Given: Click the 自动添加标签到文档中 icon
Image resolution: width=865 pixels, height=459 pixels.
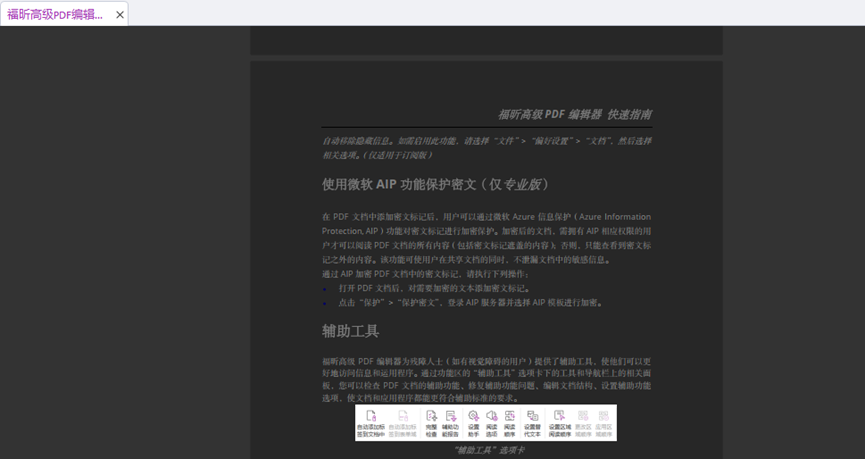Looking at the screenshot, I should 370,422.
